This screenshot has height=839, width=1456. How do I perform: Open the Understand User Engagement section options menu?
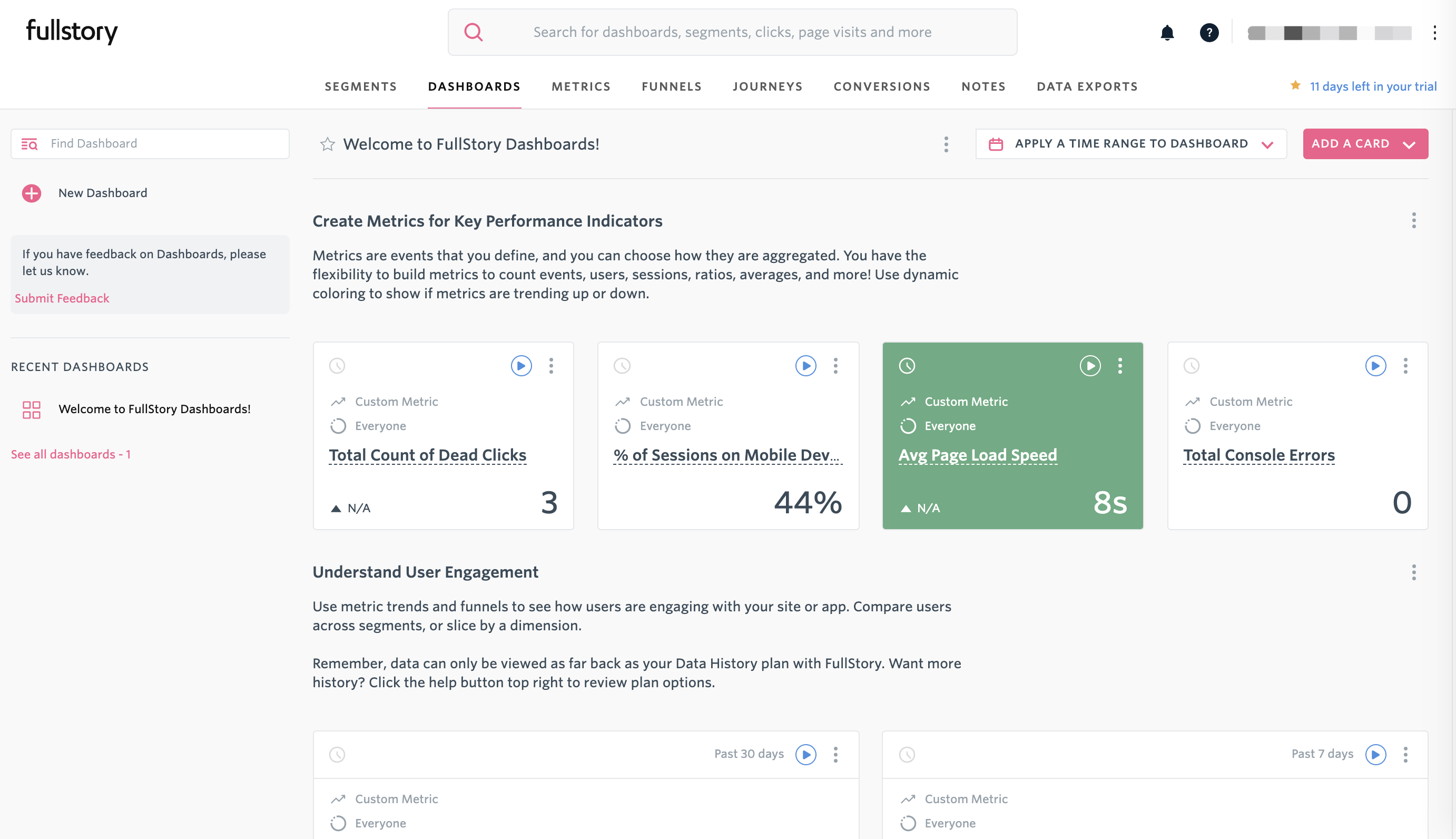pos(1413,572)
